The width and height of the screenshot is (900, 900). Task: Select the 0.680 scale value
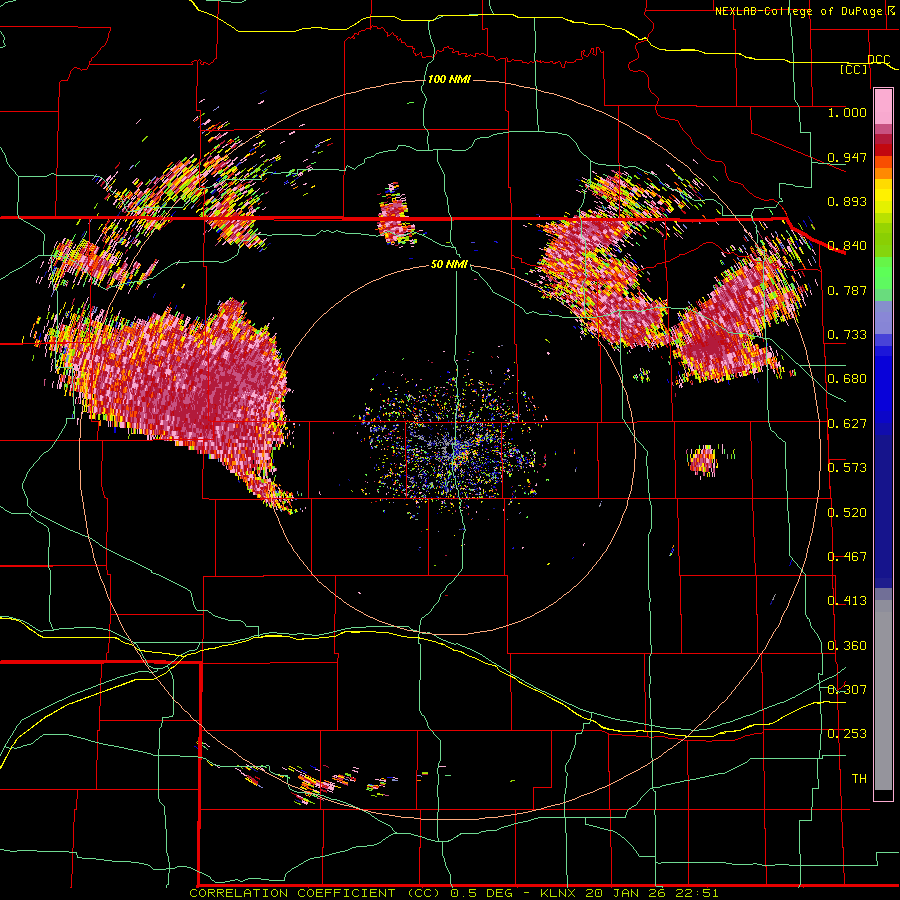pyautogui.click(x=847, y=379)
